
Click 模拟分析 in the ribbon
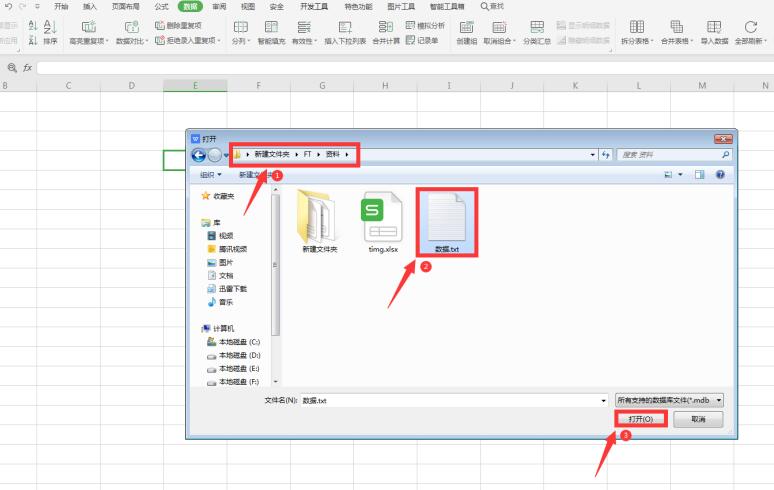point(425,25)
